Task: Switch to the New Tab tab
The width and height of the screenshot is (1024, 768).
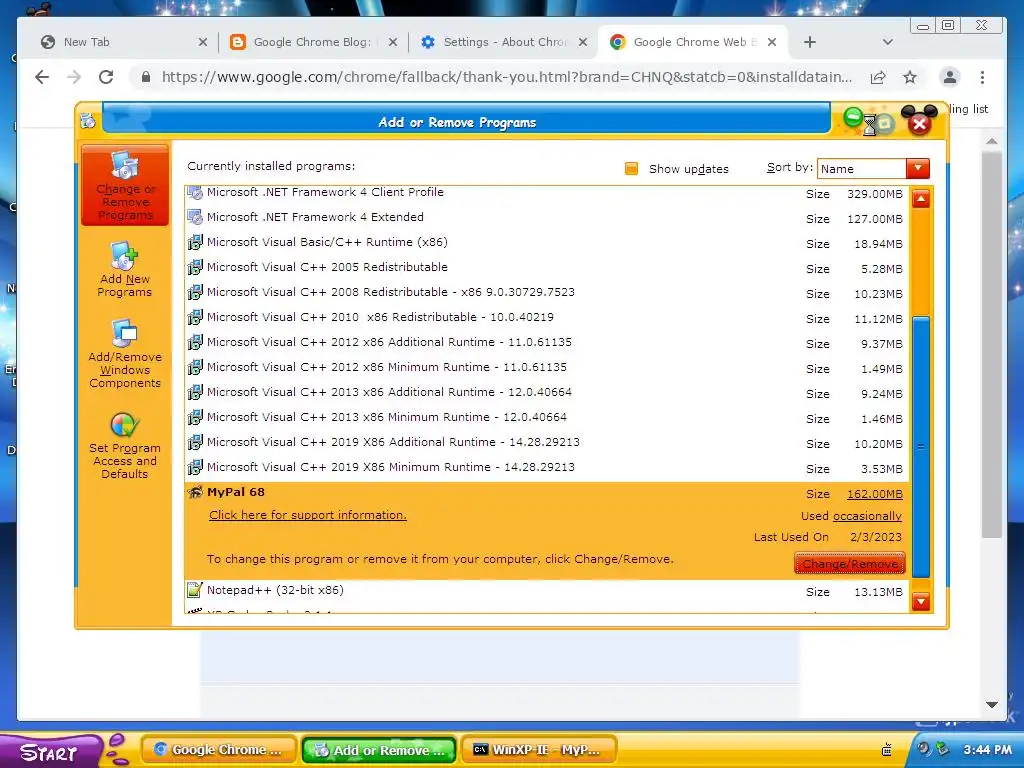Action: (x=123, y=42)
